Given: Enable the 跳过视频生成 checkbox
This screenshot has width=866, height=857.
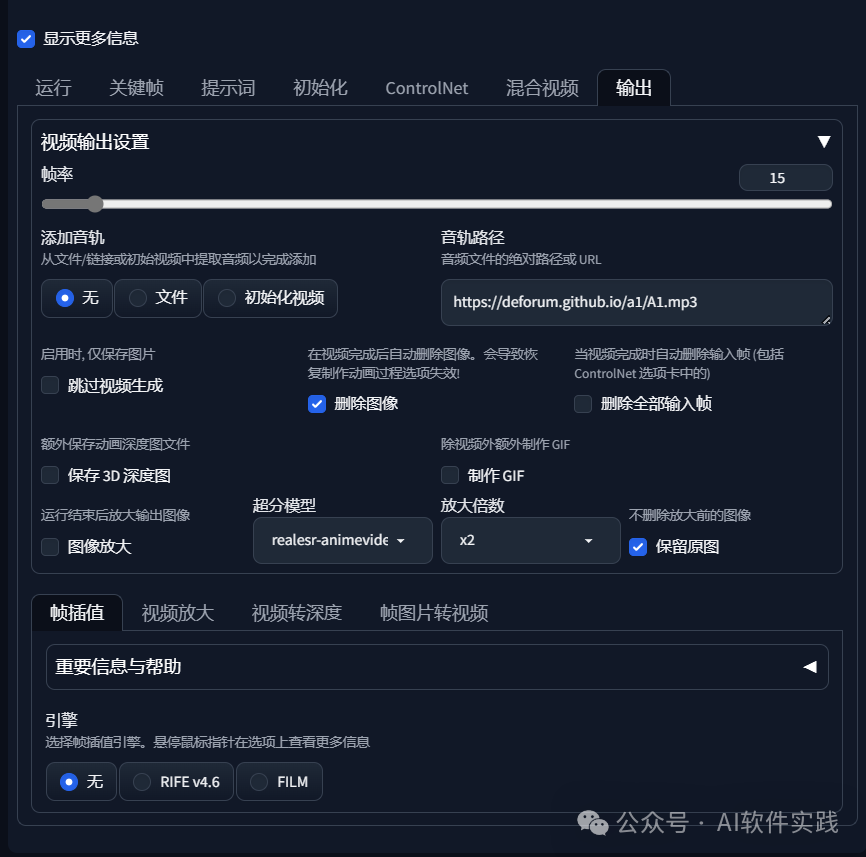Looking at the screenshot, I should point(50,385).
